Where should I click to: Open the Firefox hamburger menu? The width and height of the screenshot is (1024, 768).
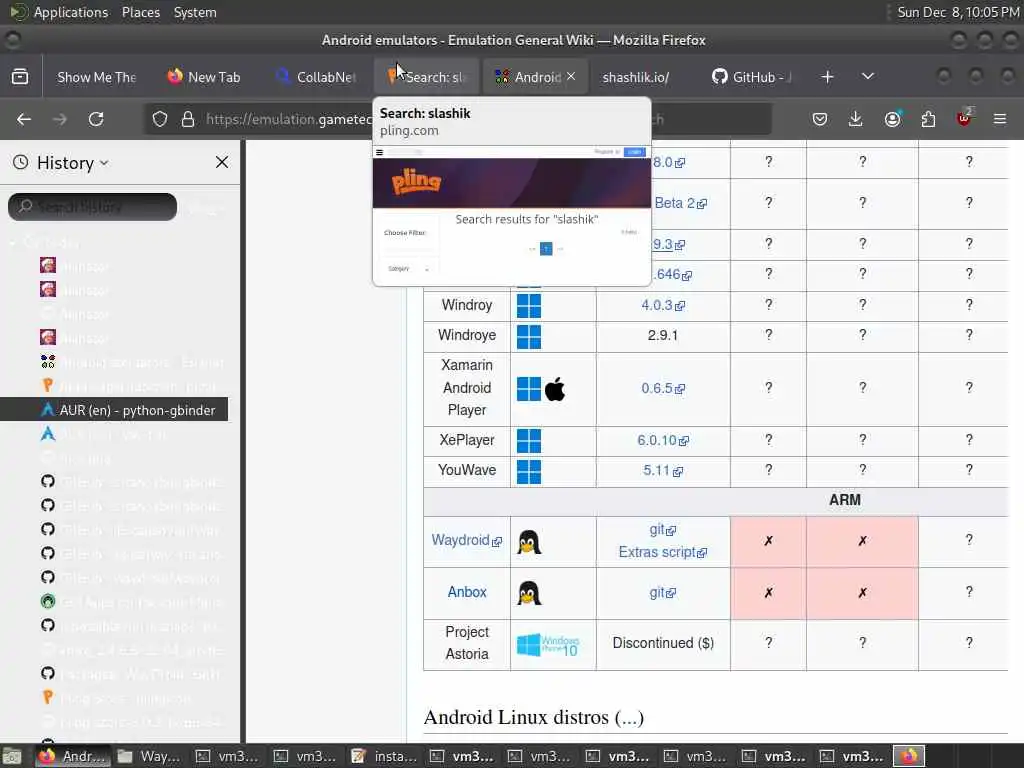1000,119
